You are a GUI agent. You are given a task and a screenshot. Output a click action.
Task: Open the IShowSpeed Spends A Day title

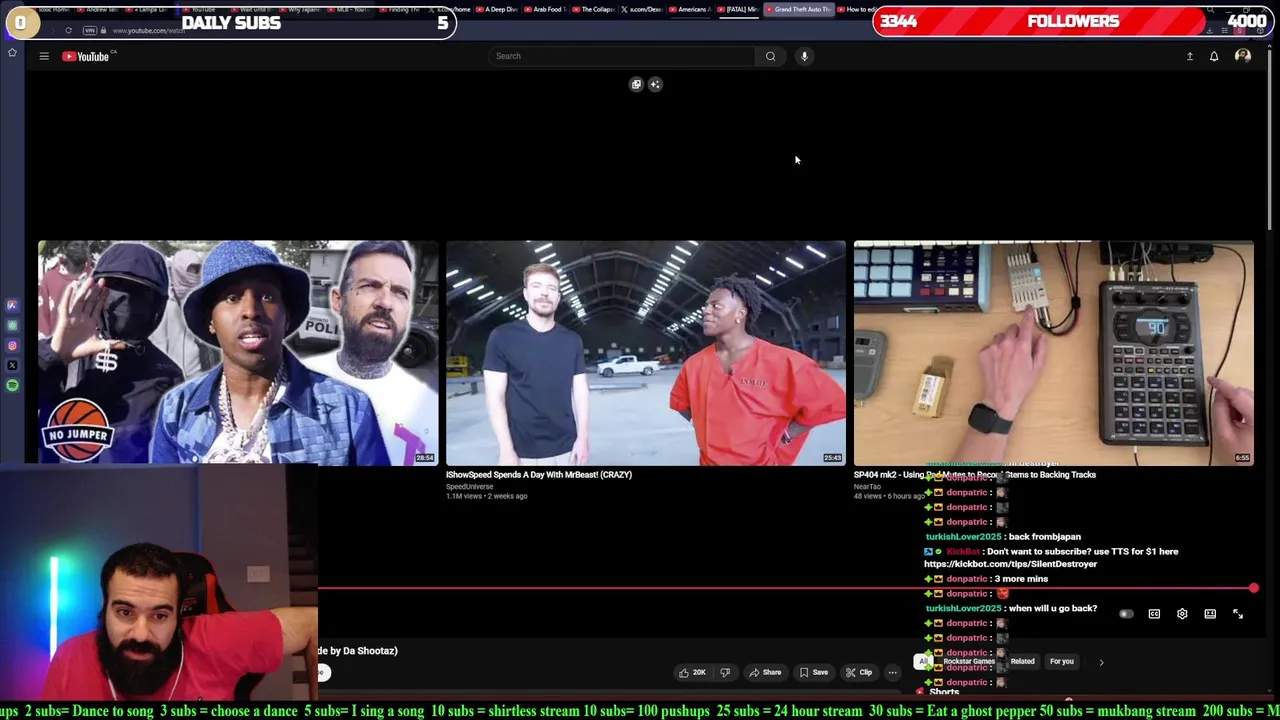[539, 475]
